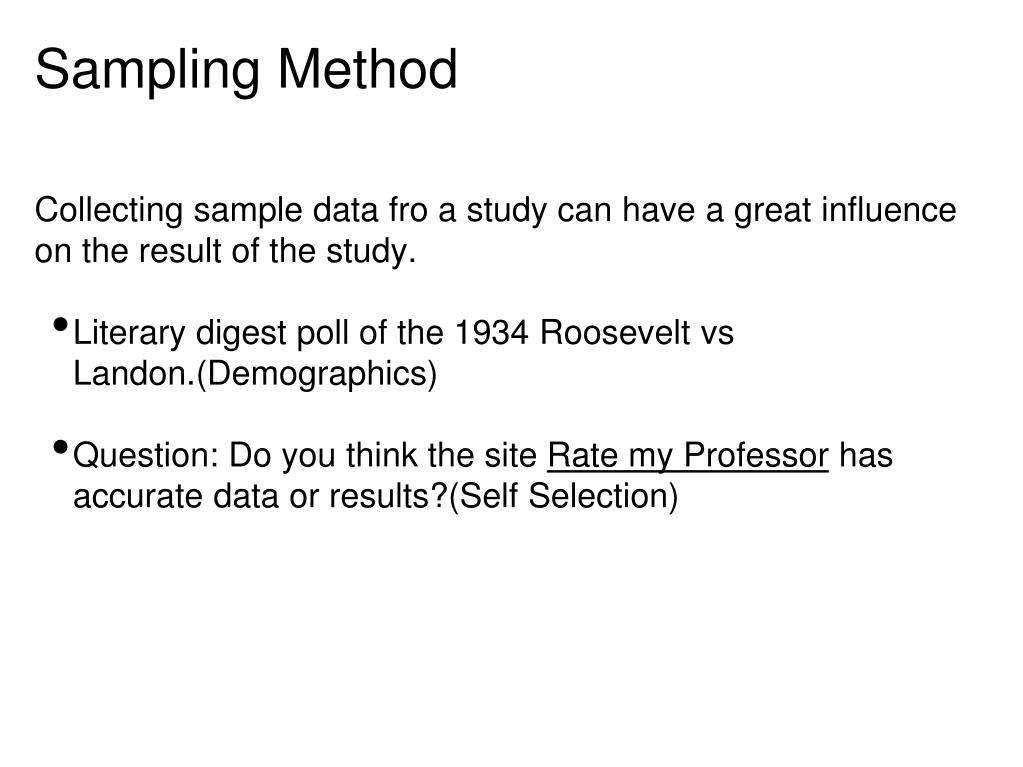This screenshot has width=1023, height=767.
Task: Click the Question: label in second bullet
Action: pyautogui.click(x=146, y=455)
